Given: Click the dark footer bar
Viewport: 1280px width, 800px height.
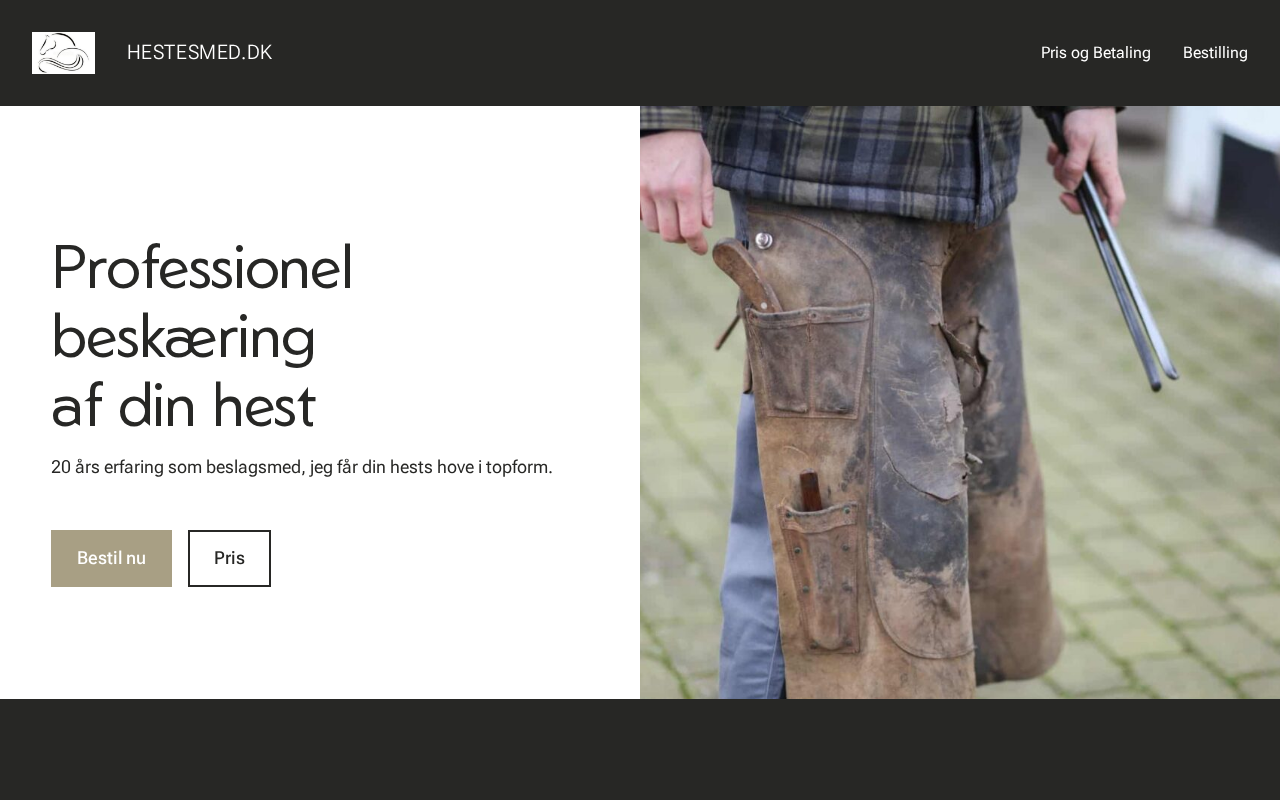Looking at the screenshot, I should click(x=640, y=749).
